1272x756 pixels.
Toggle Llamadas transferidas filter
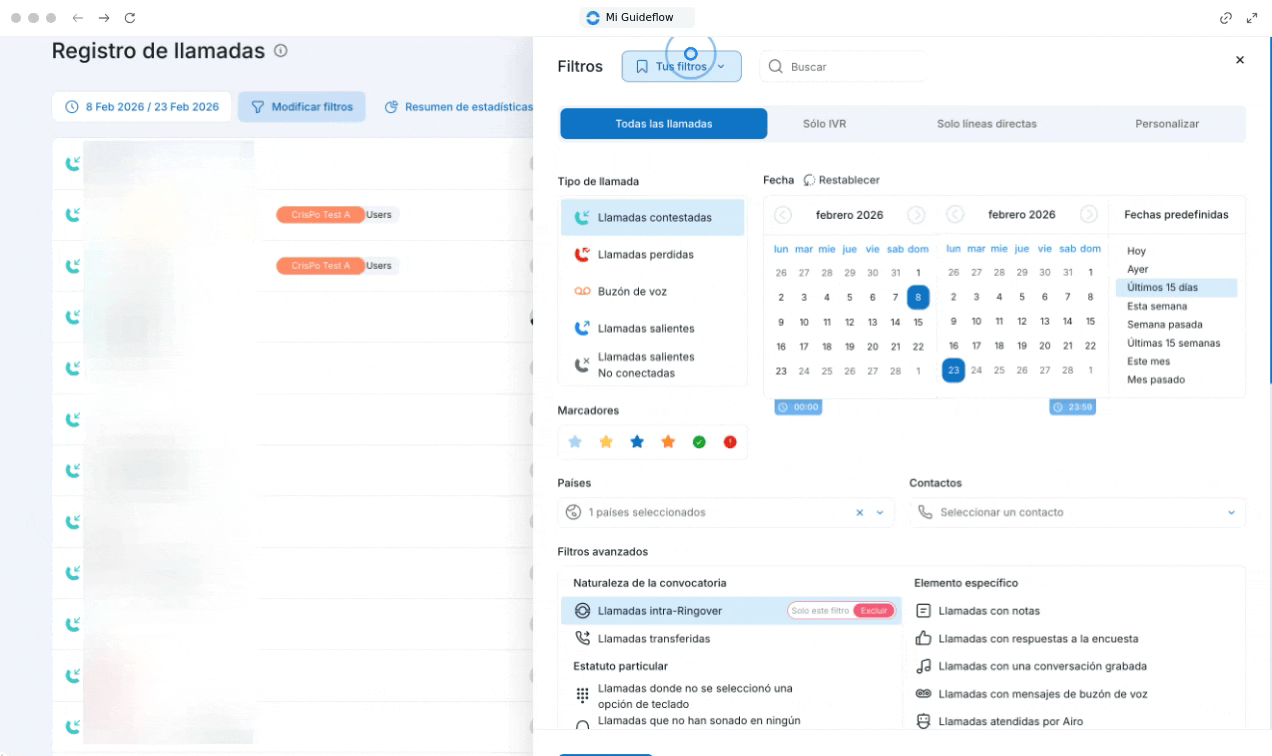pyautogui.click(x=653, y=639)
